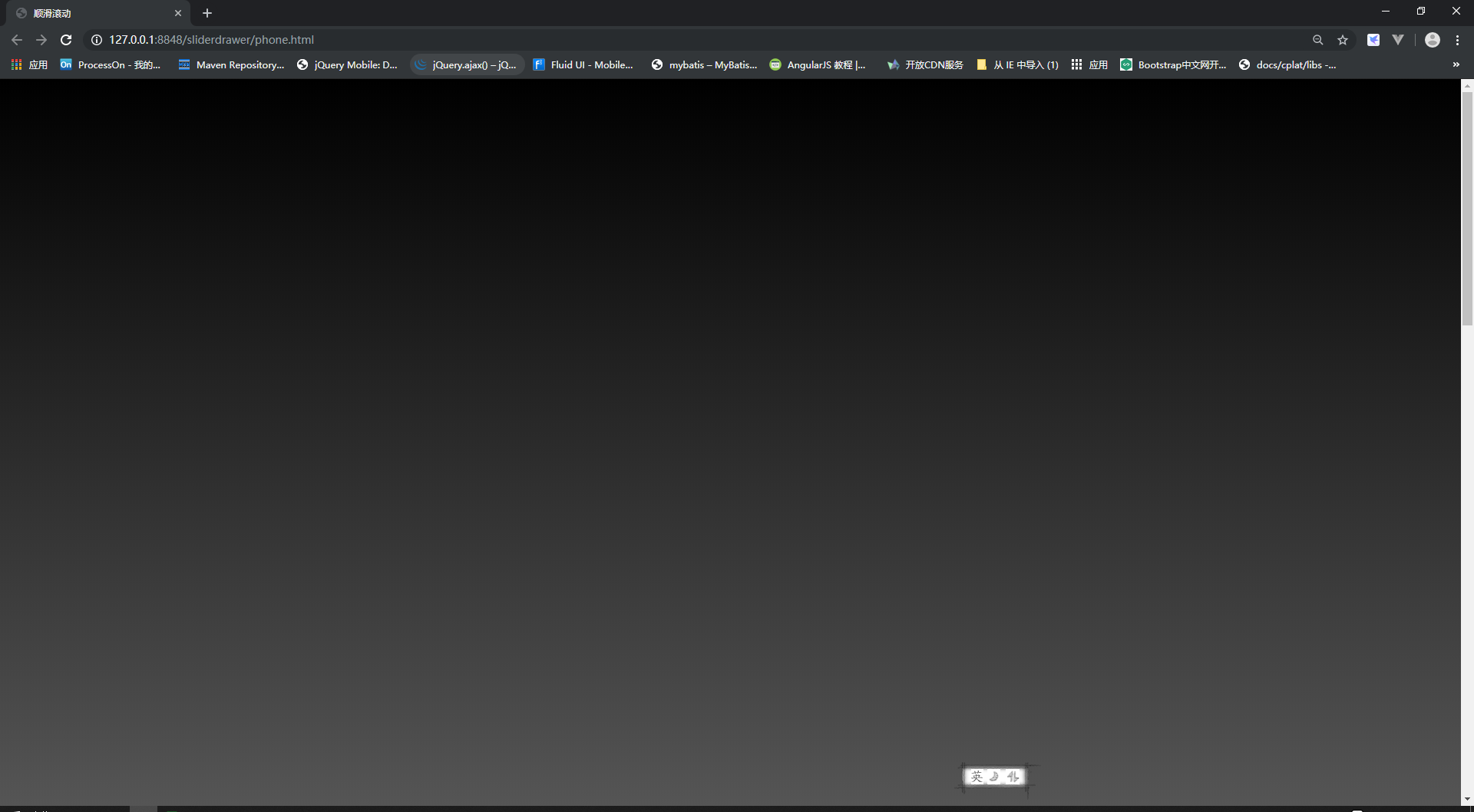Open the V-shaped extension icon
Screen dimensions: 1474x812
pyautogui.click(x=1398, y=40)
